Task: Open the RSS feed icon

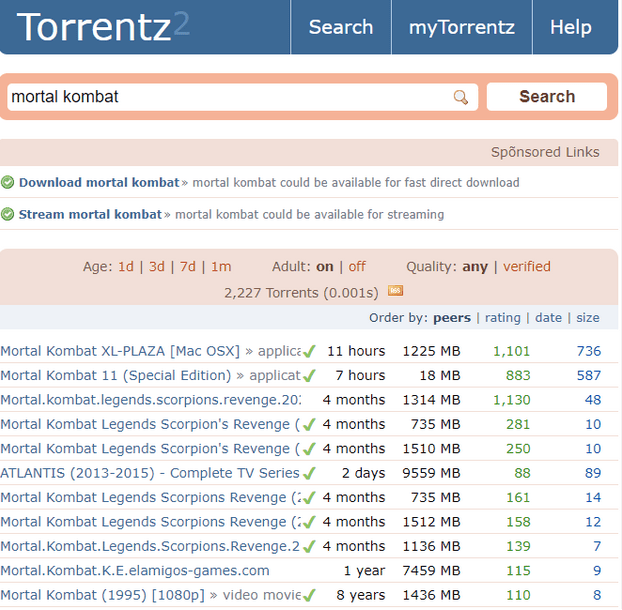Action: pos(395,291)
